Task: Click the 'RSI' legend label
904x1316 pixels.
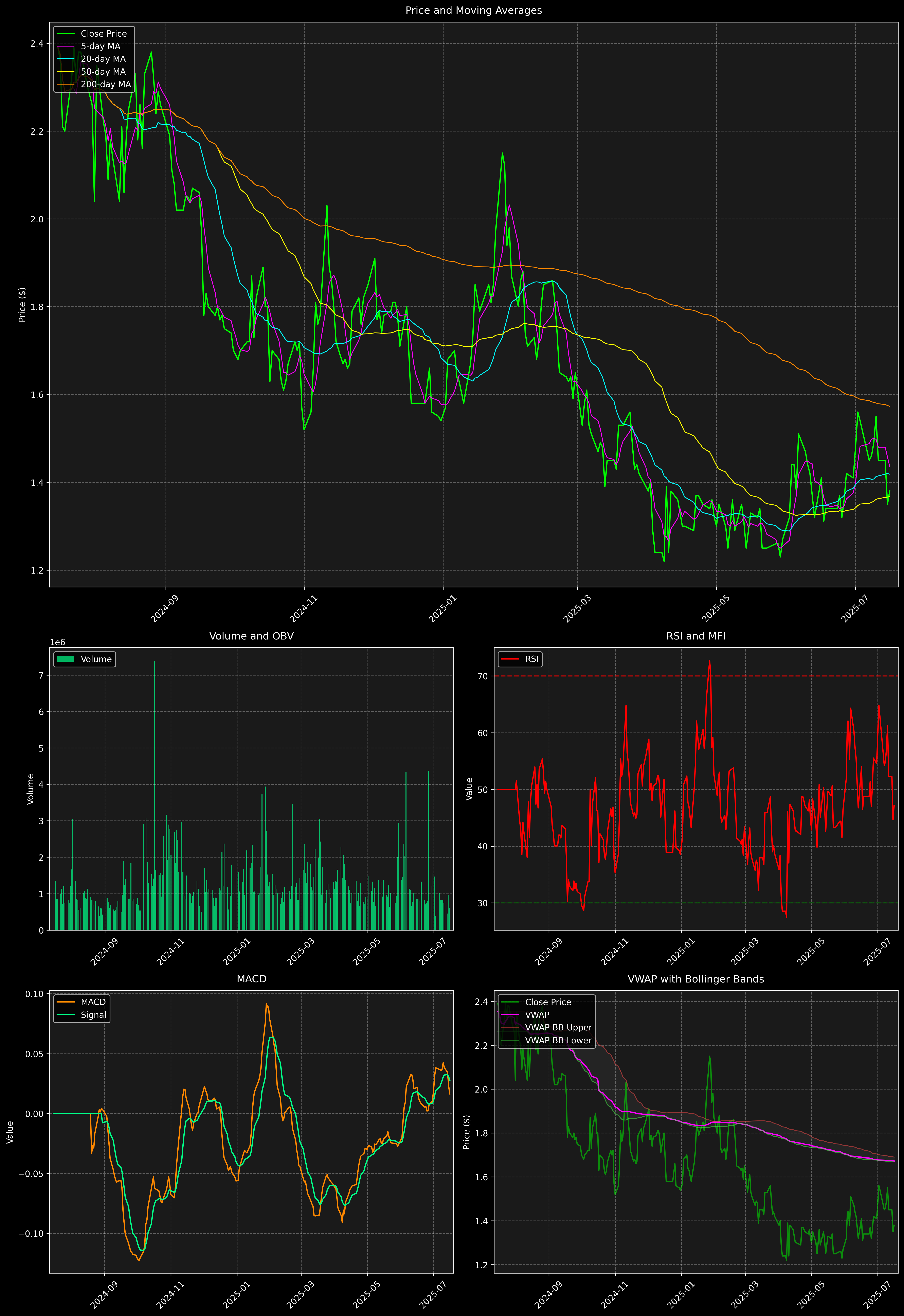Action: tap(532, 659)
